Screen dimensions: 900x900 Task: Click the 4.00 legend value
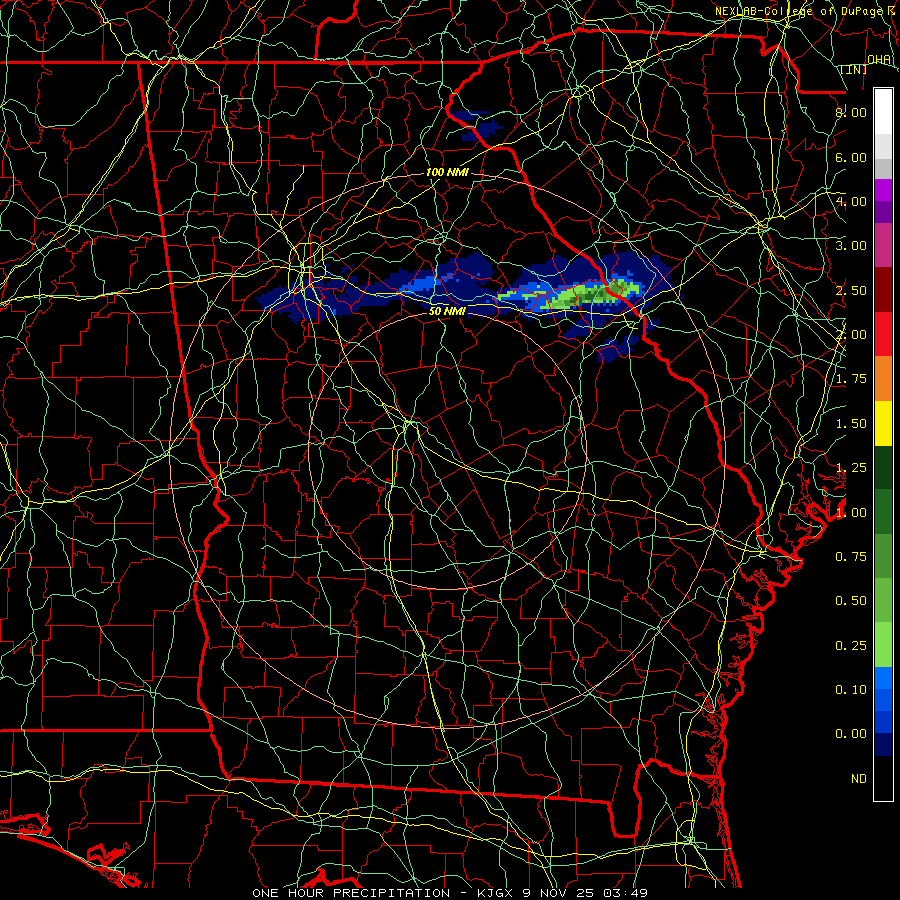point(850,201)
